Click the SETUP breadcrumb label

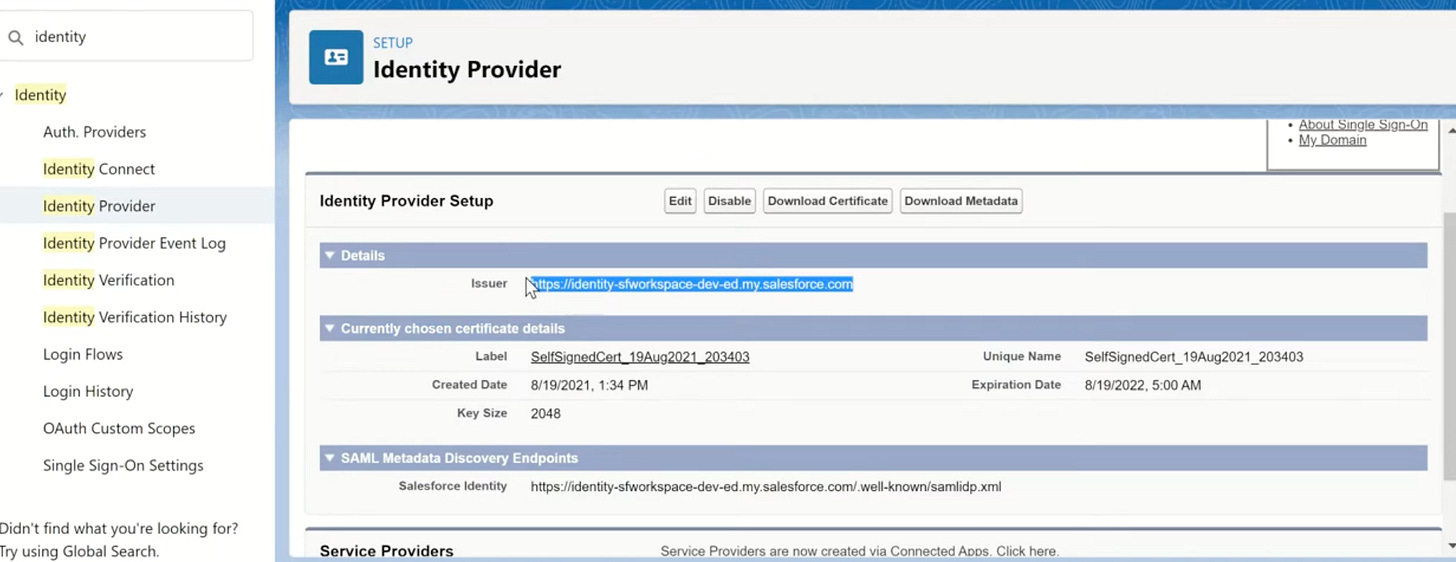tap(393, 43)
